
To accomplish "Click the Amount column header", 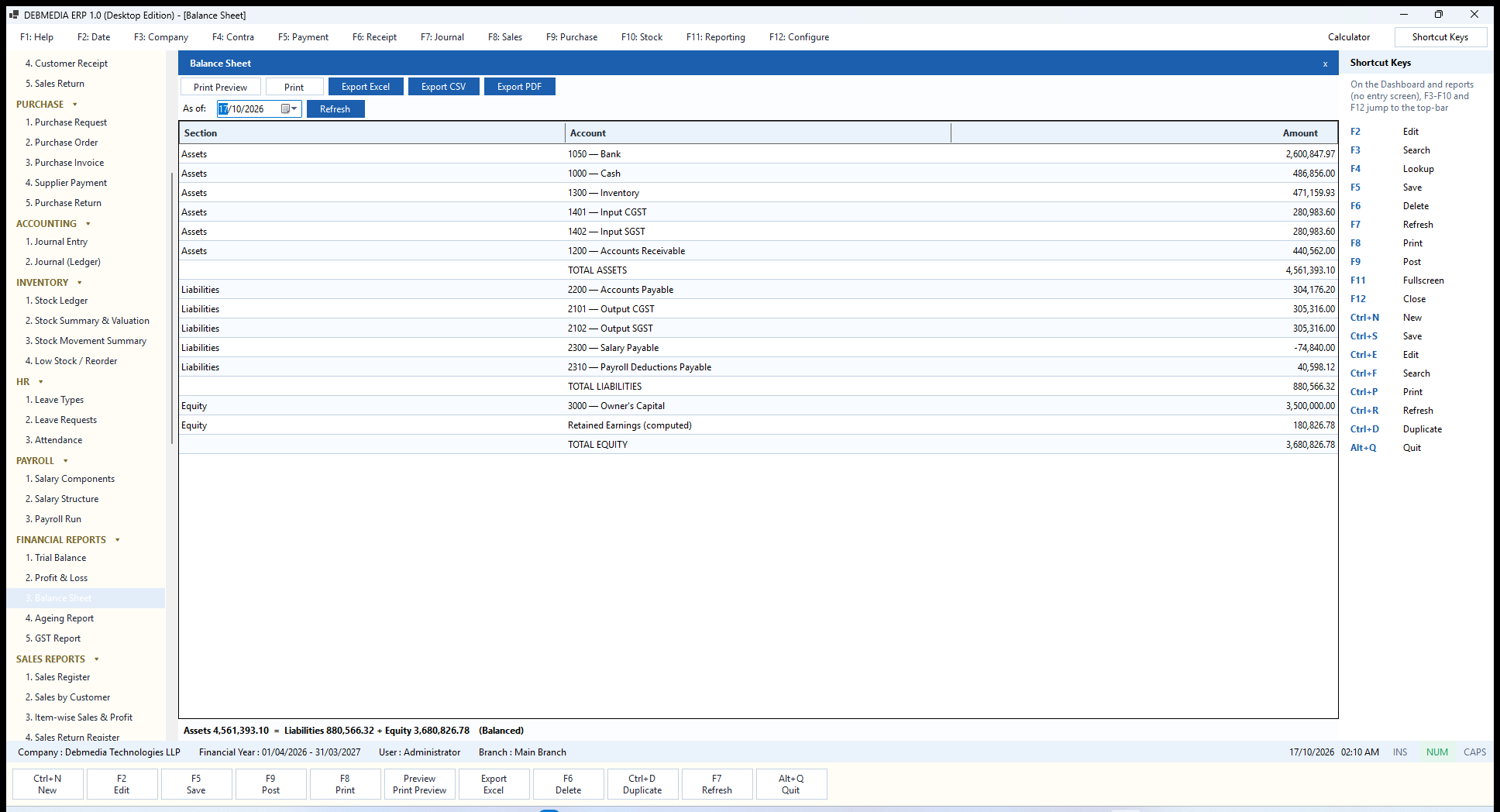I will (x=1144, y=133).
